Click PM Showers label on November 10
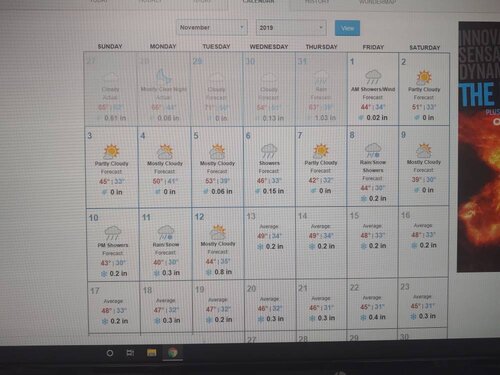This screenshot has height=375, width=500. pos(113,245)
